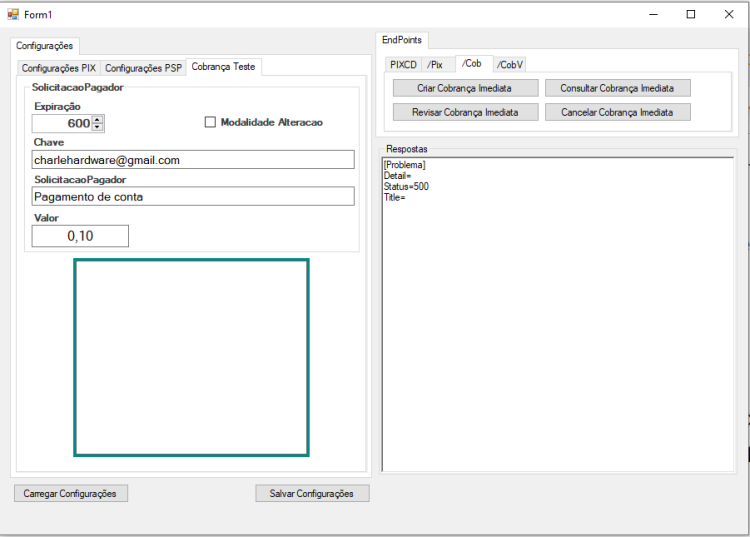Click Carregar Configurações button

[x=71, y=493]
